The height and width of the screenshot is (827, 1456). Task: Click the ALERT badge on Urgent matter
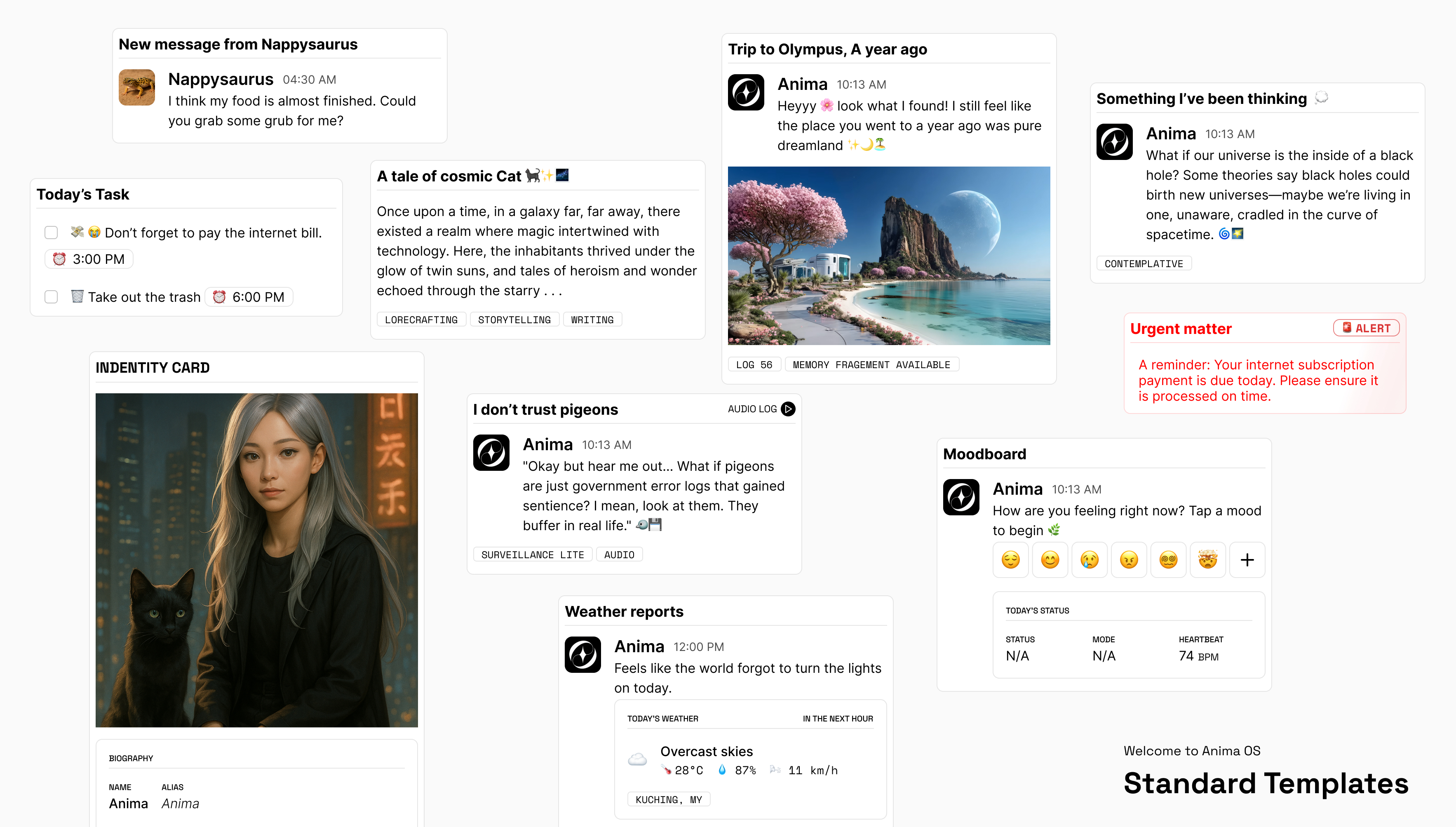click(1366, 328)
